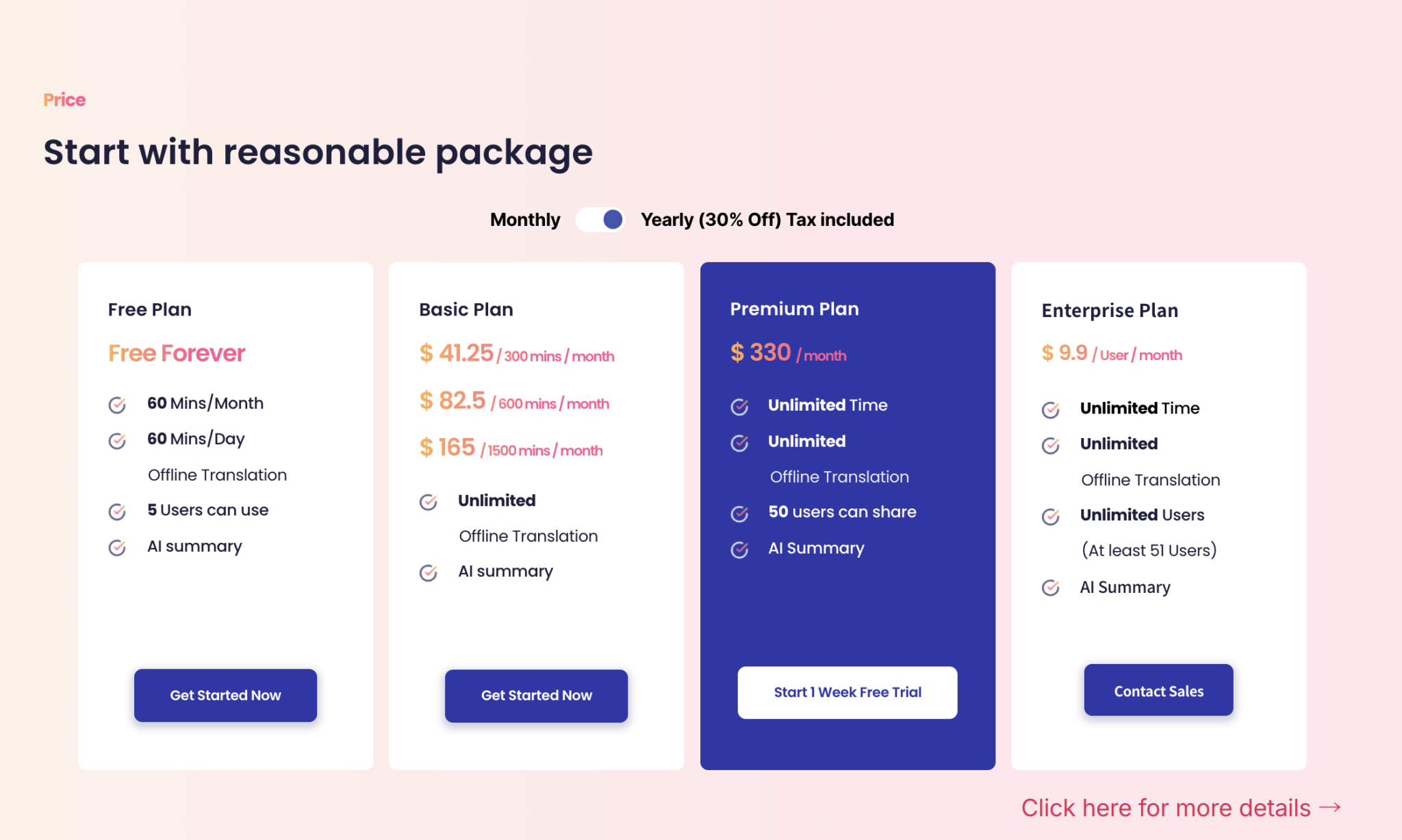
Task: Click the checkmark beside 60 Mins/Day
Action: tap(117, 440)
